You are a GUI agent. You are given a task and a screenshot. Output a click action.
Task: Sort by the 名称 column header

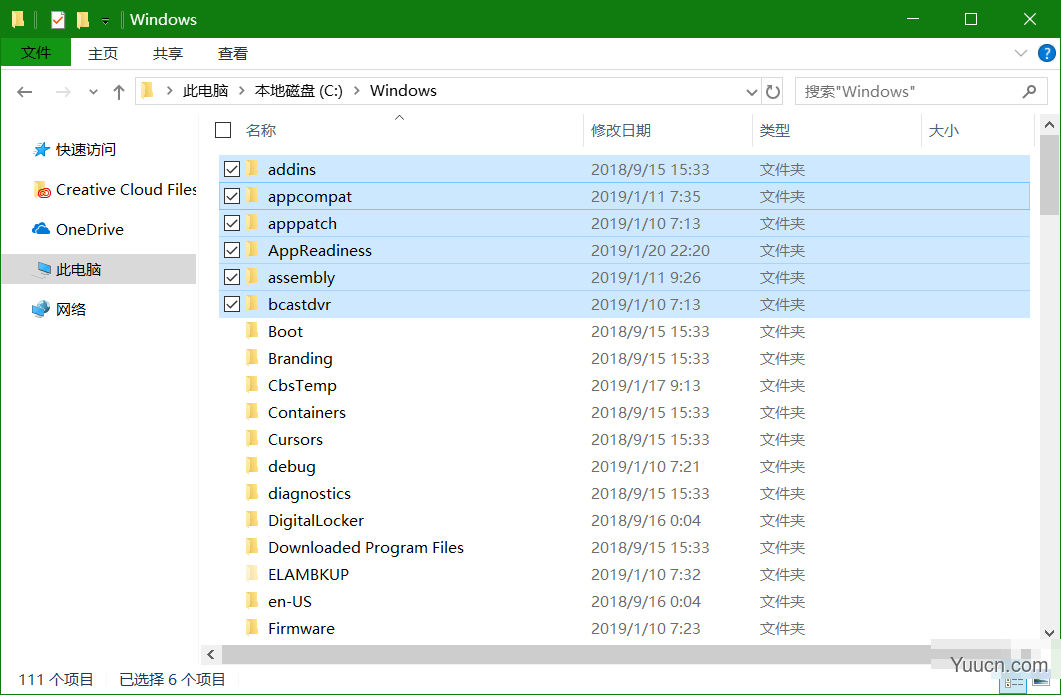pyautogui.click(x=261, y=130)
